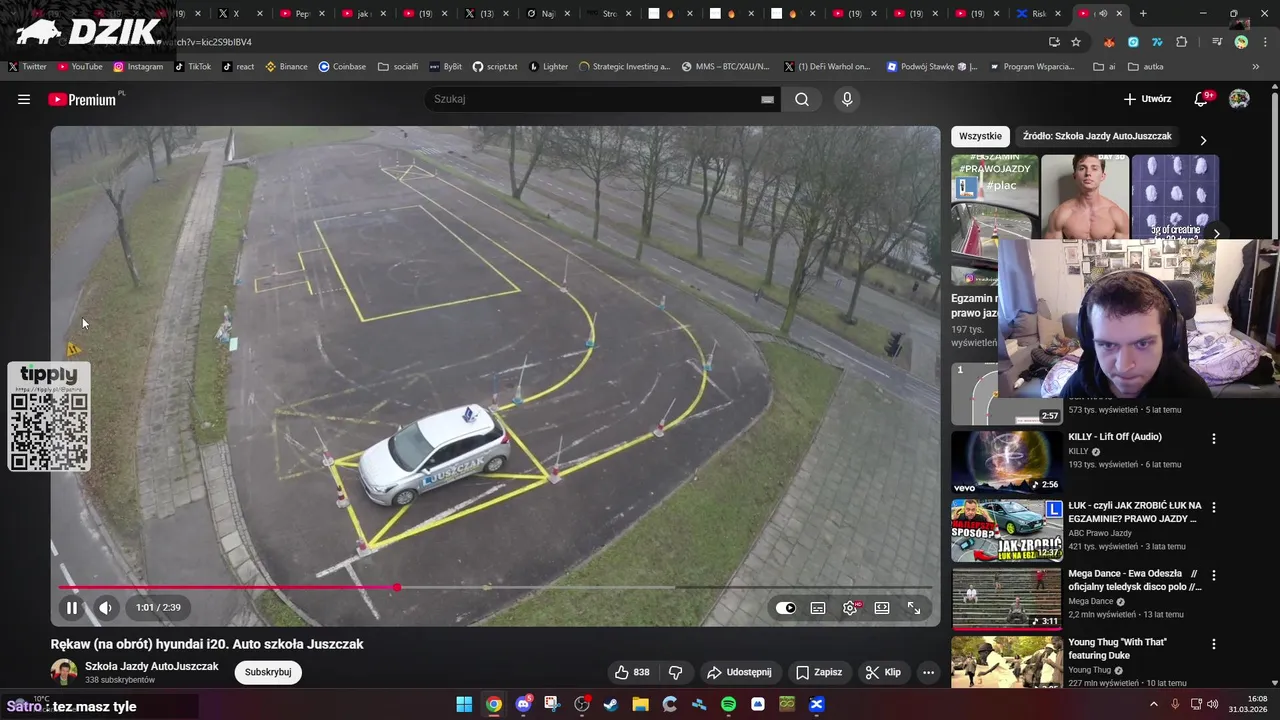The height and width of the screenshot is (720, 1280).
Task: Like the video with 838 likes
Action: 632,672
